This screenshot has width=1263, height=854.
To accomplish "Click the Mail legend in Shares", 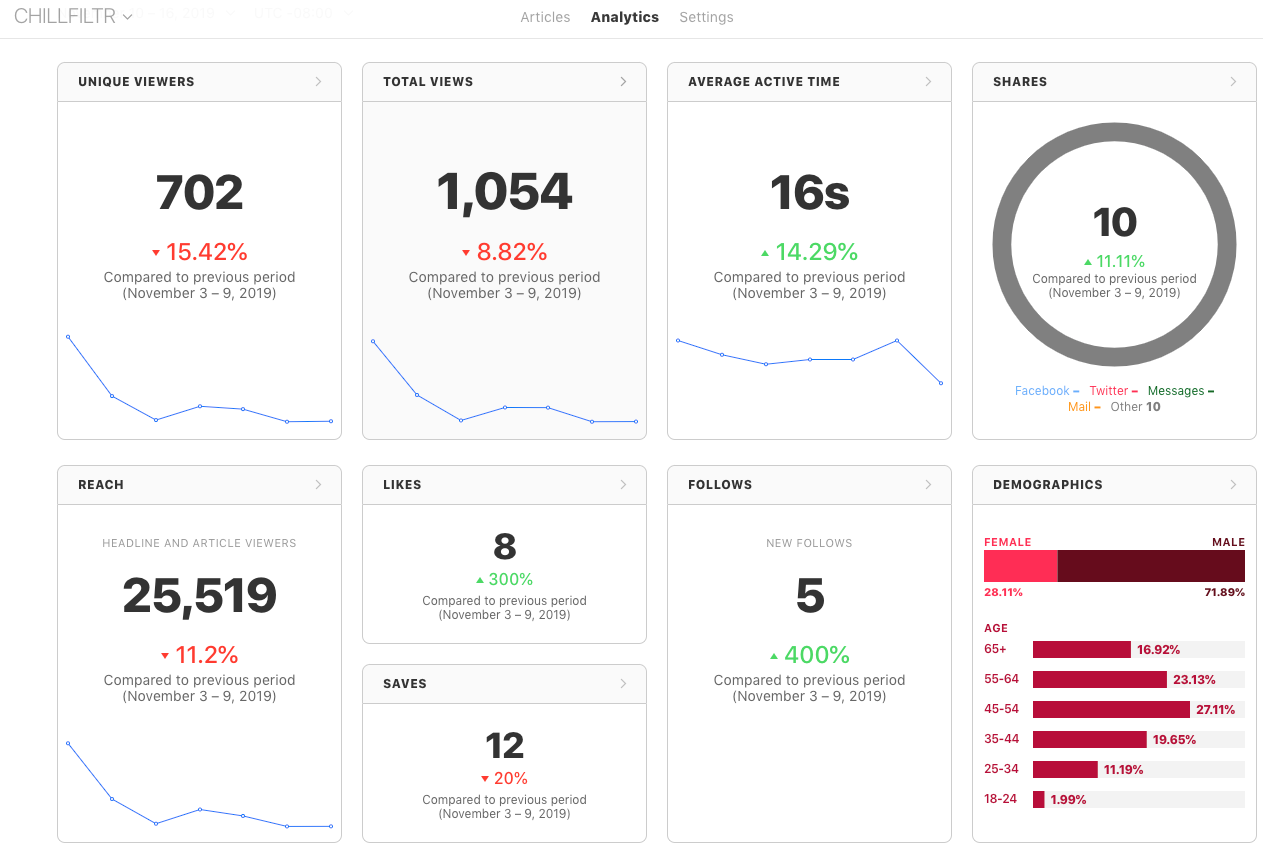I will (x=1084, y=407).
